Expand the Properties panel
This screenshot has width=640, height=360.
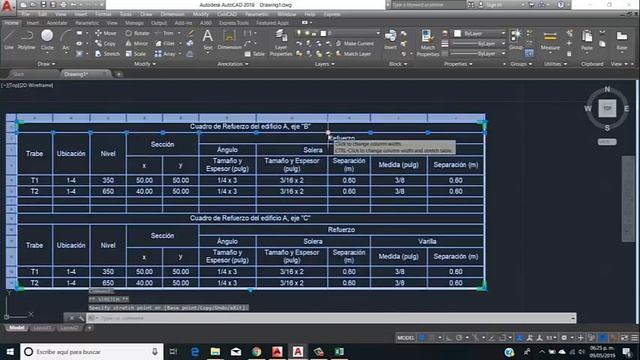[458, 64]
